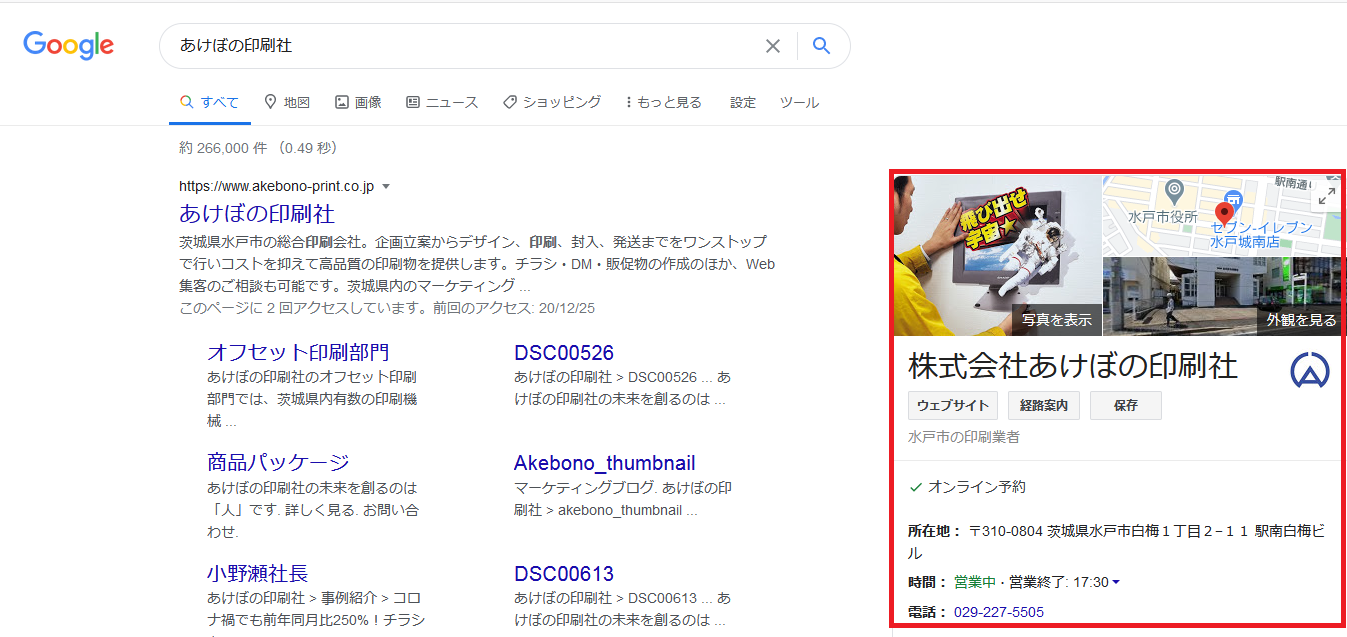Click the Akebono company logo in knowledge panel
The image size is (1347, 637).
(1310, 371)
